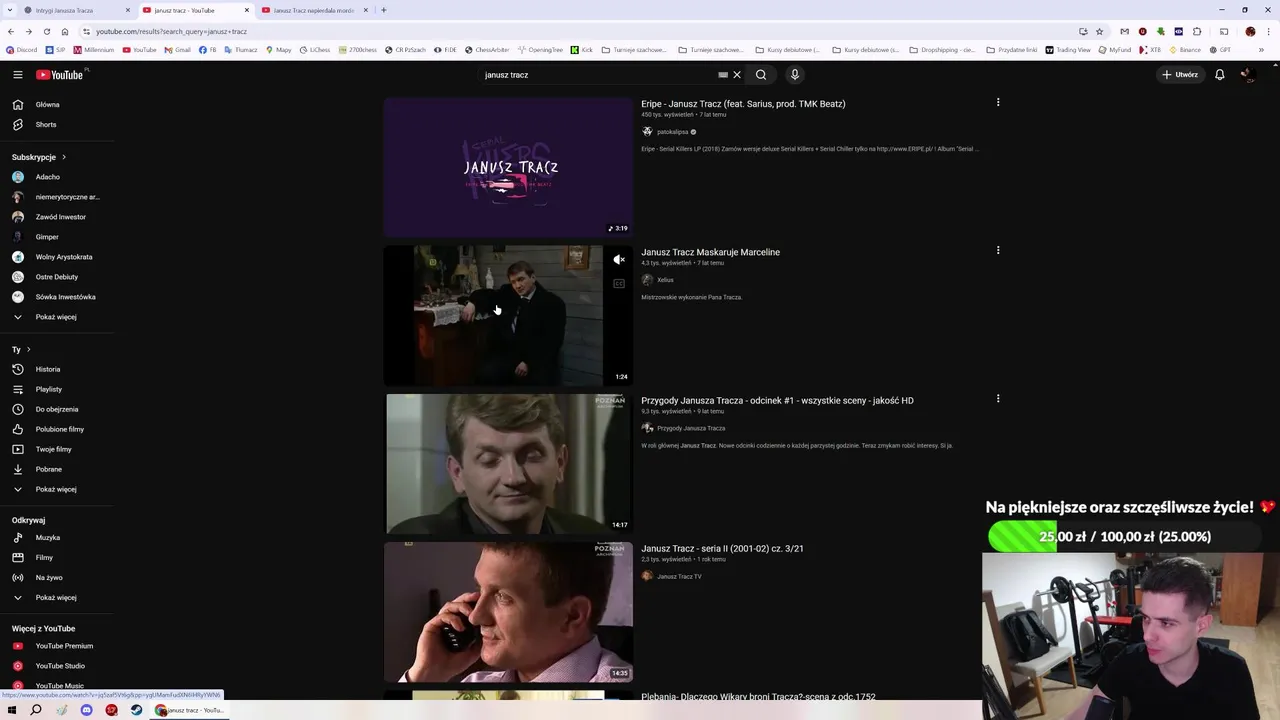Open Muzyka in the Odkrywaj section
The image size is (1280, 720).
[57, 538]
